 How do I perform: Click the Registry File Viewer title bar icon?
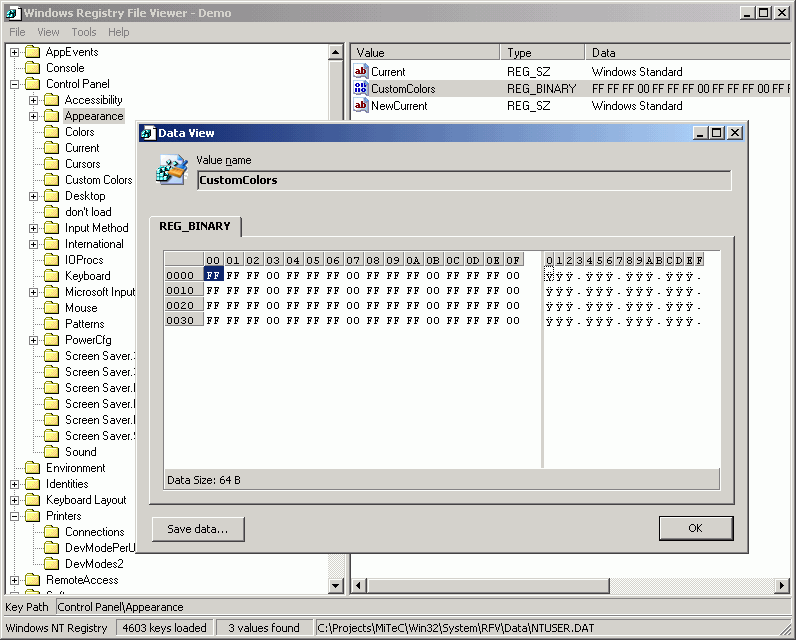13,13
